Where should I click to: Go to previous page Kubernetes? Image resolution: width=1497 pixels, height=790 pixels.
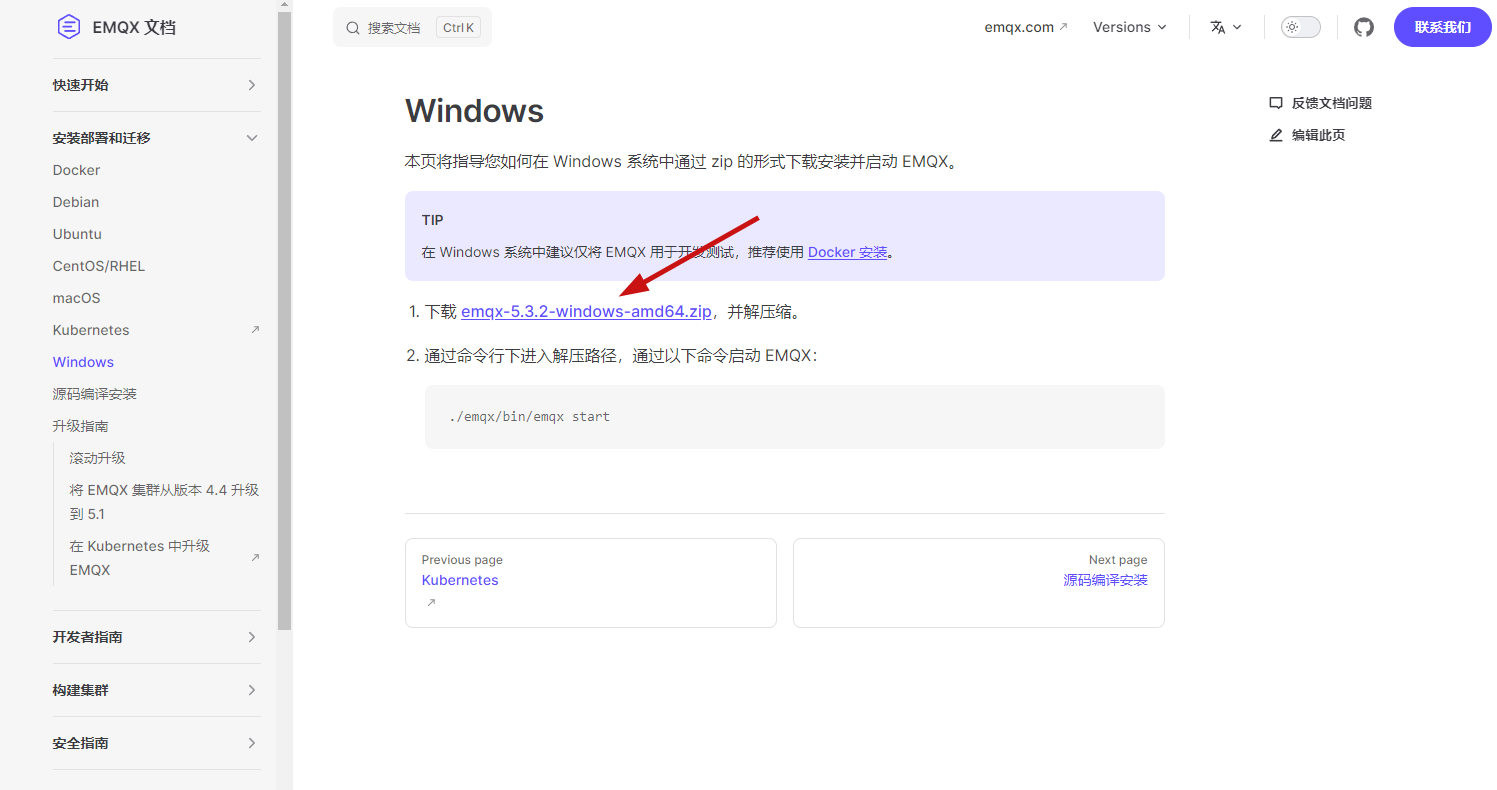[590, 583]
